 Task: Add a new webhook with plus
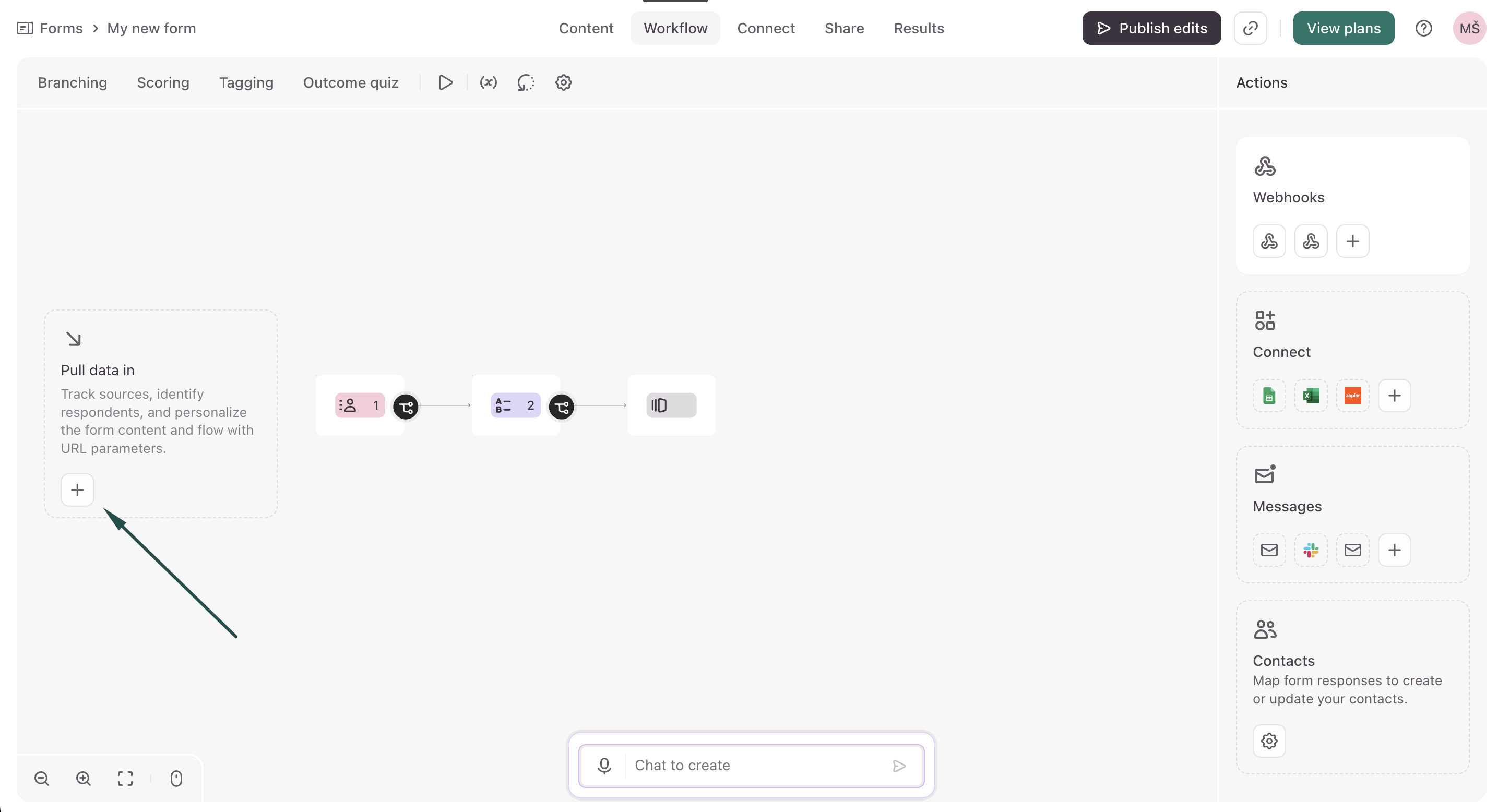[1352, 241]
